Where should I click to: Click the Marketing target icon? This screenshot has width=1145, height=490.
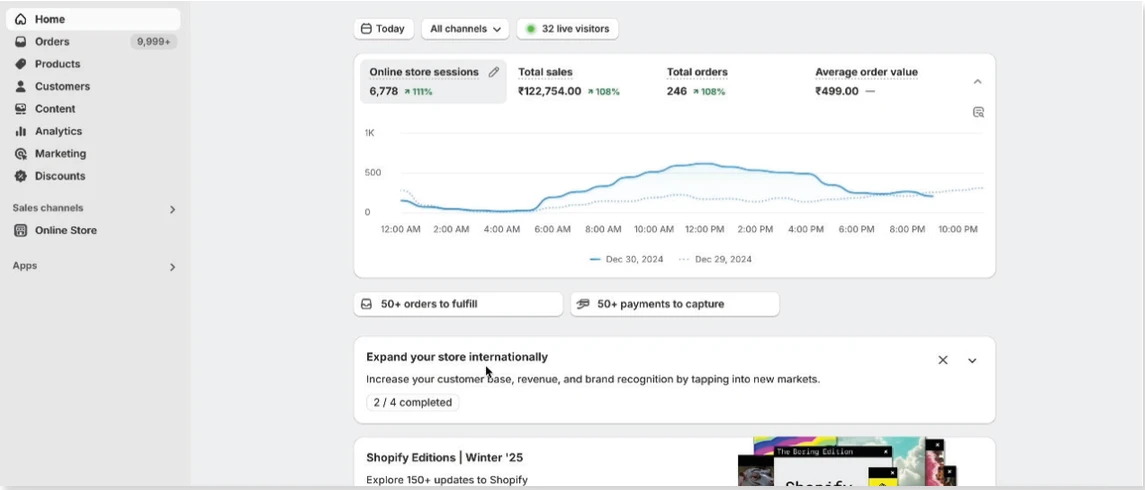click(x=20, y=154)
